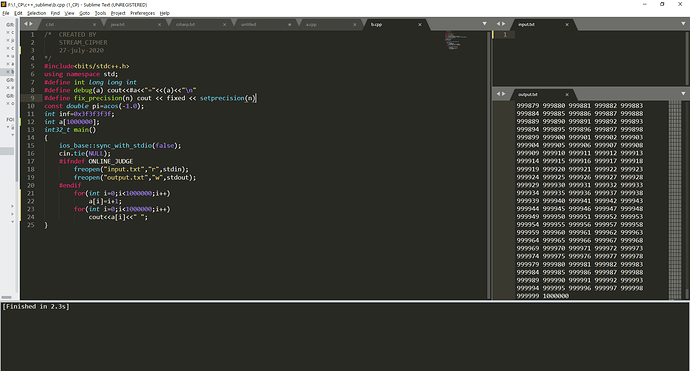The image size is (690, 371).
Task: Open tab list dropdown of main editor group
Action: [x=484, y=24]
